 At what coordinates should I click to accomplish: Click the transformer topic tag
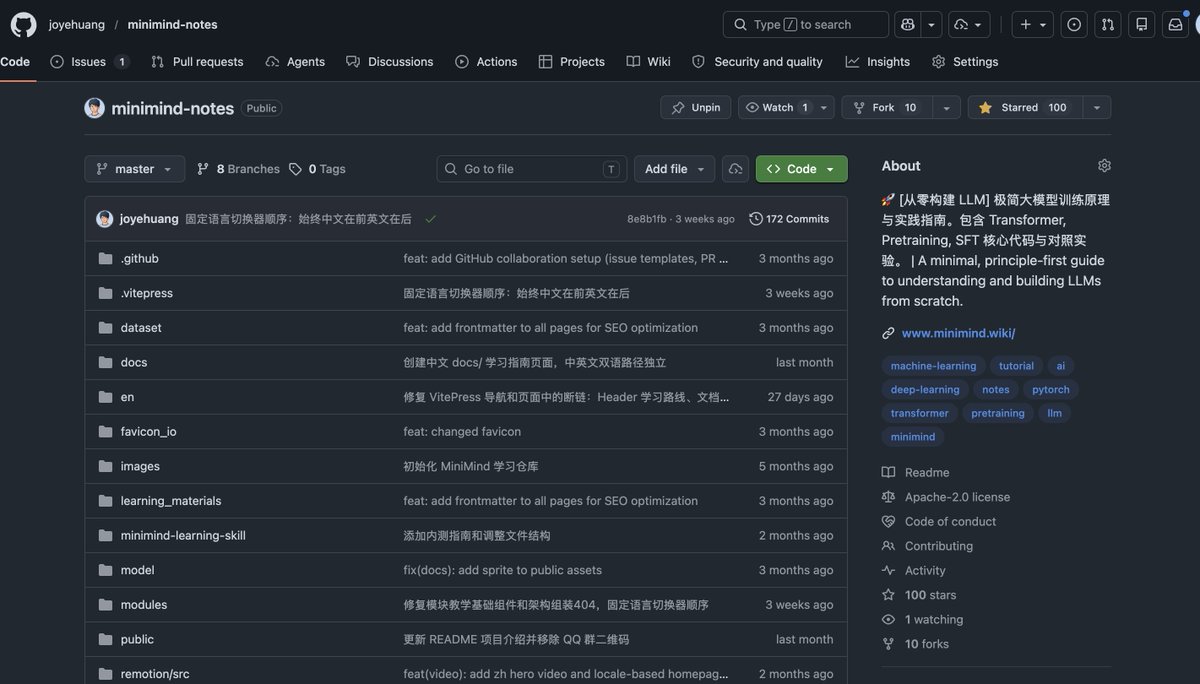click(x=920, y=413)
